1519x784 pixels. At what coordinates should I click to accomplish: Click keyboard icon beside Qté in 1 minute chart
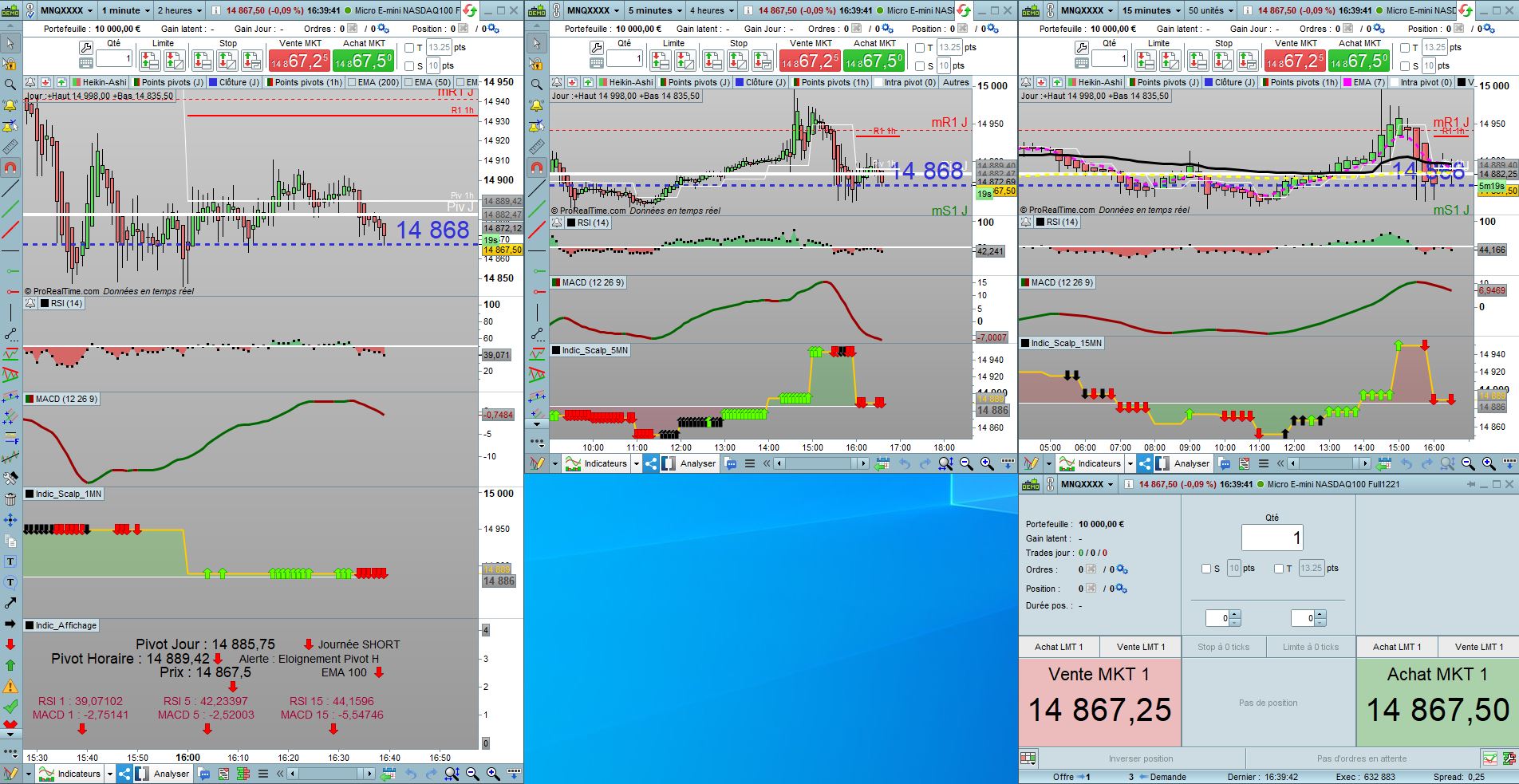tap(86, 62)
